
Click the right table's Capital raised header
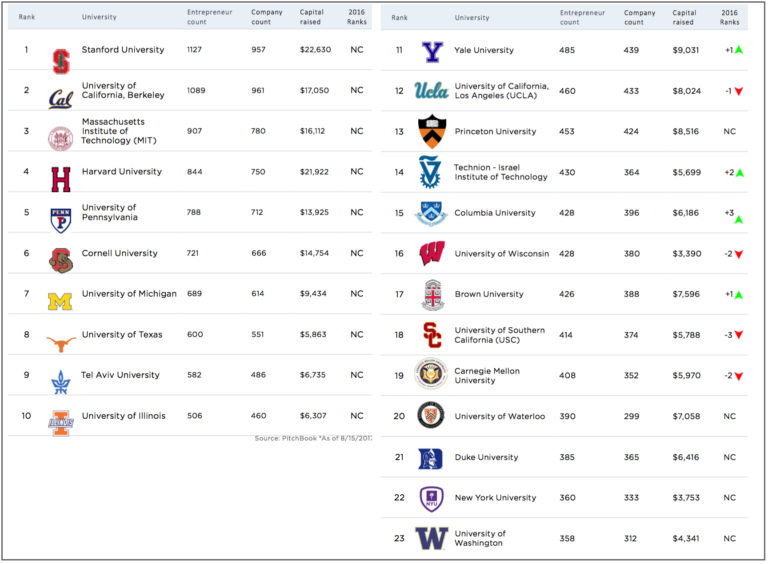(684, 17)
